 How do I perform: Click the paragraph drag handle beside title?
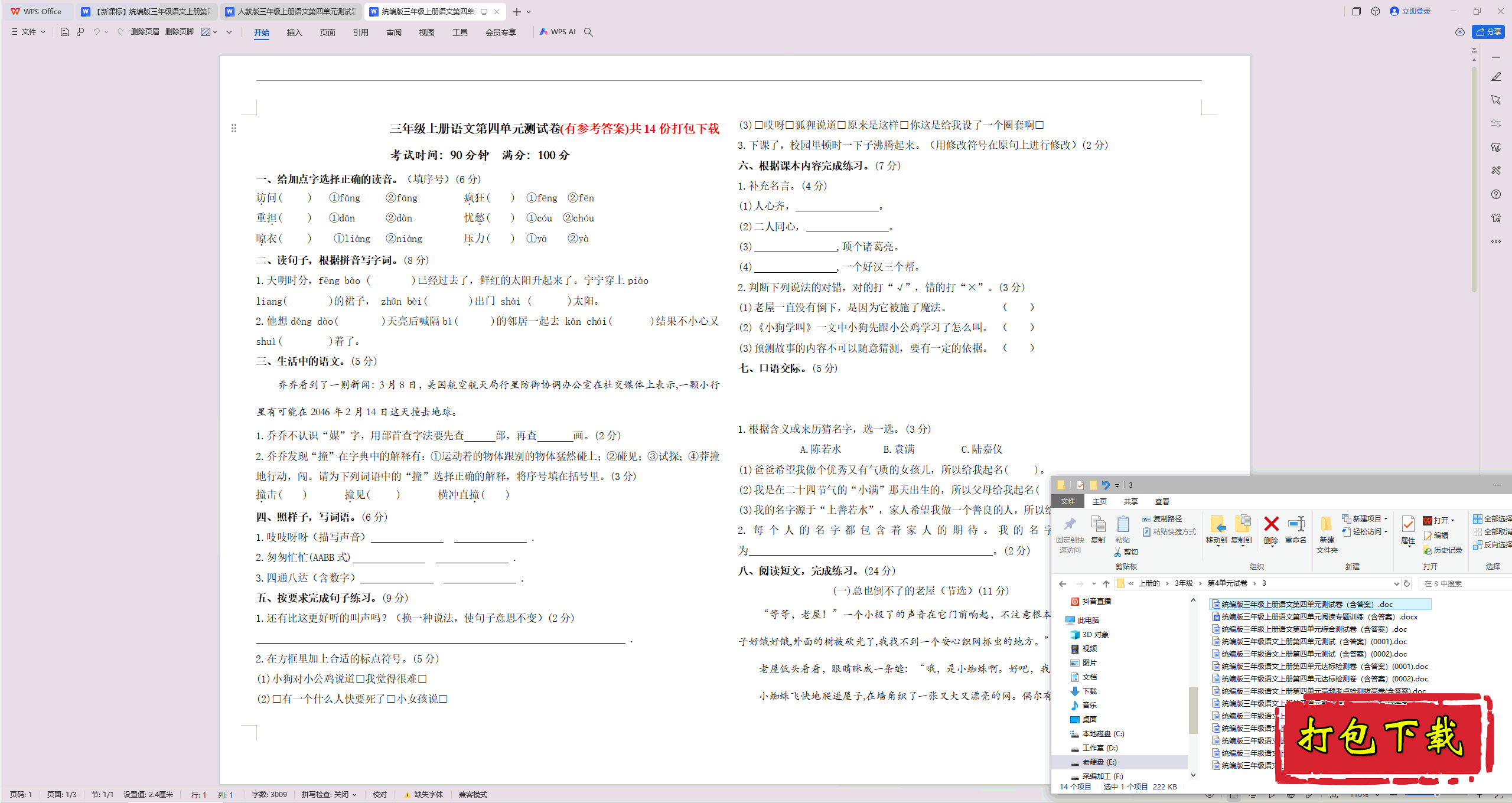click(234, 128)
